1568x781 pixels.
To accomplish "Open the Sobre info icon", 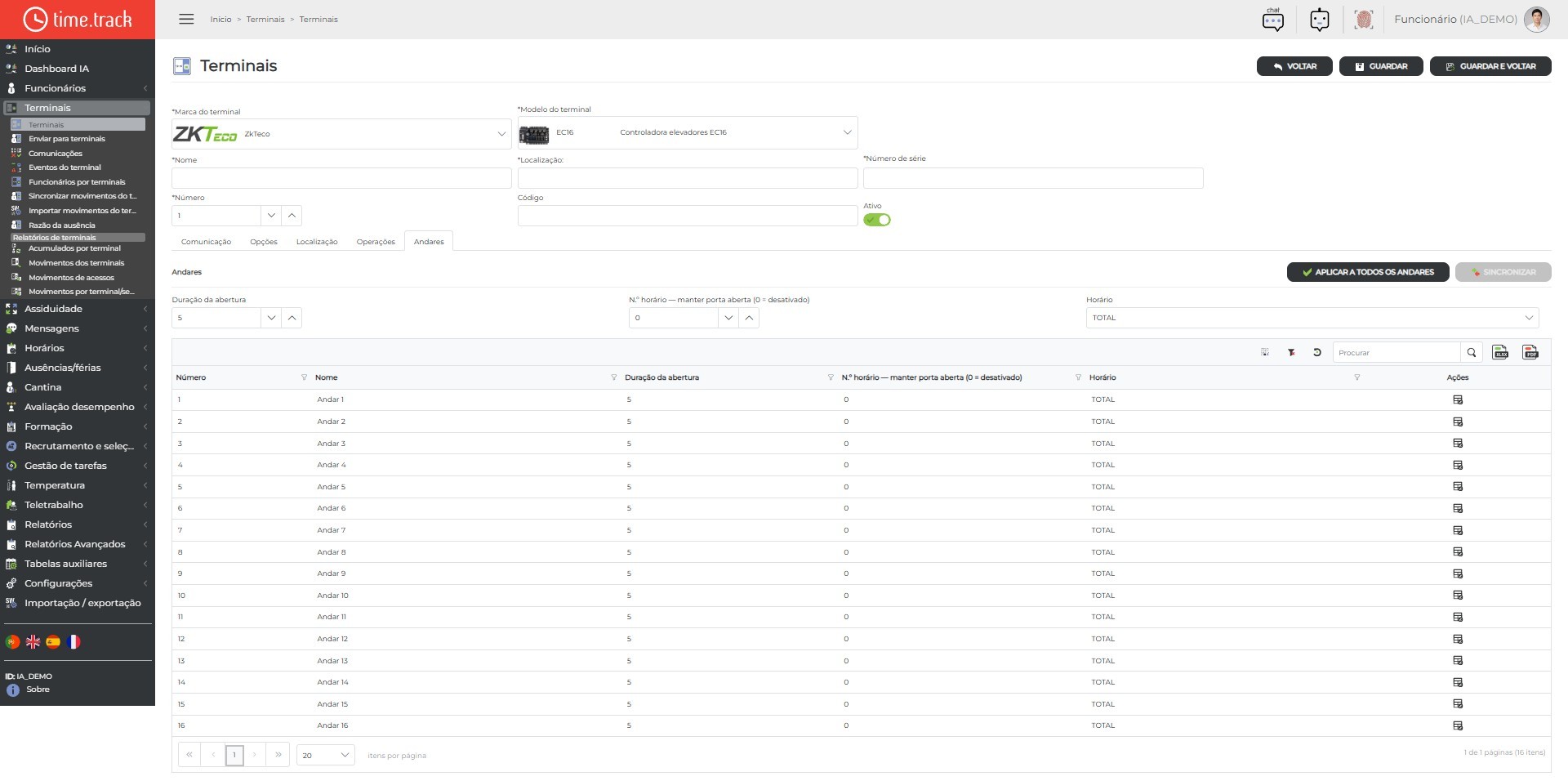I will (12, 690).
